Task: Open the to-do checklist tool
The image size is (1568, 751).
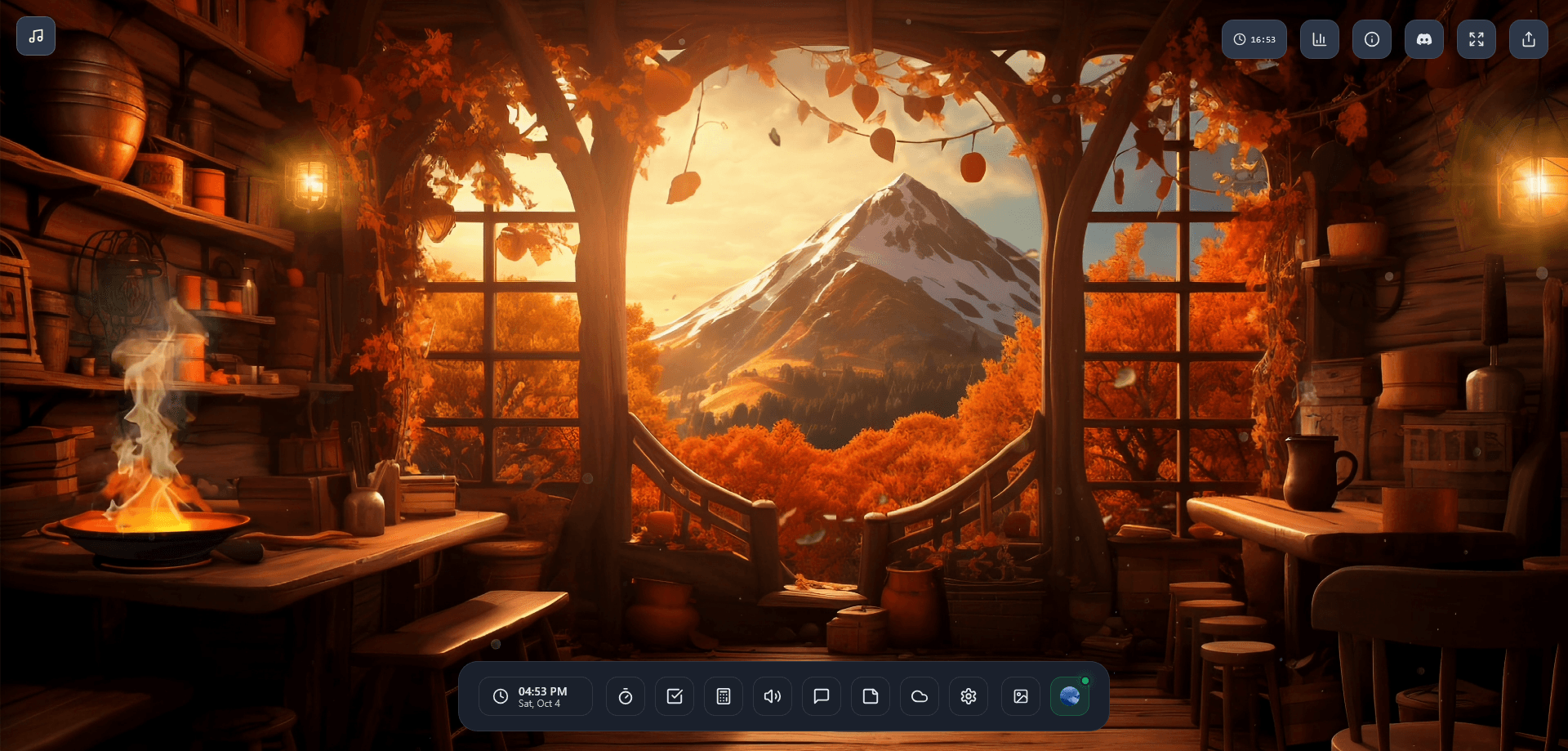Action: pos(674,696)
